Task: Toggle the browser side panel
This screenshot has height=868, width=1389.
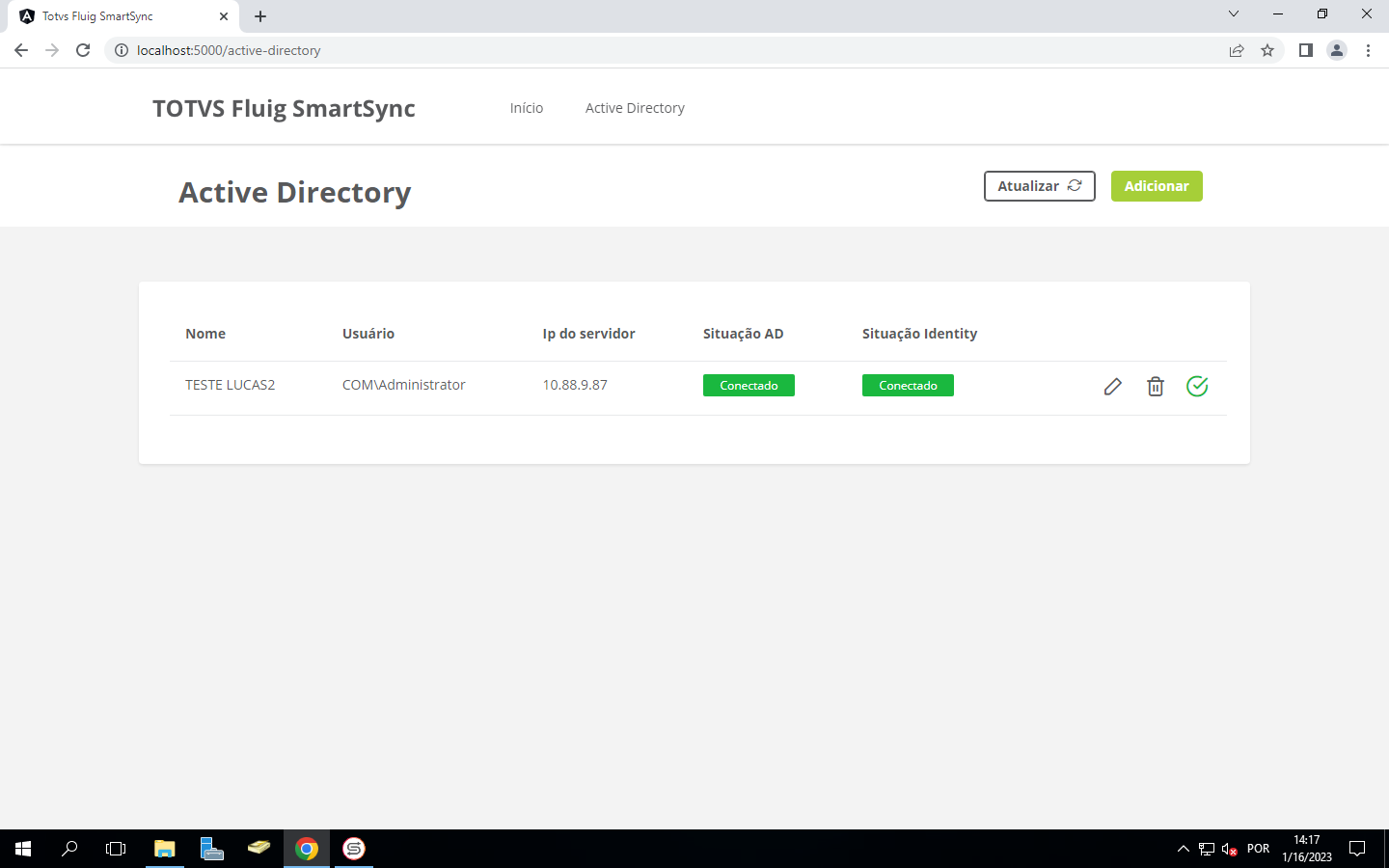Action: 1306,50
